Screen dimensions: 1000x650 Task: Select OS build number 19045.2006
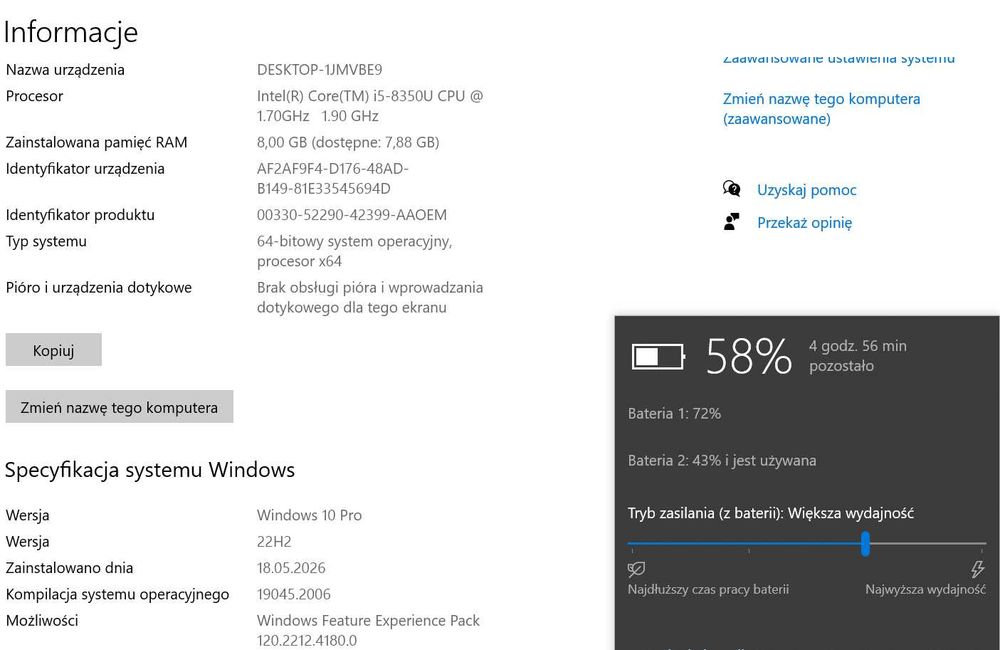tap(293, 594)
